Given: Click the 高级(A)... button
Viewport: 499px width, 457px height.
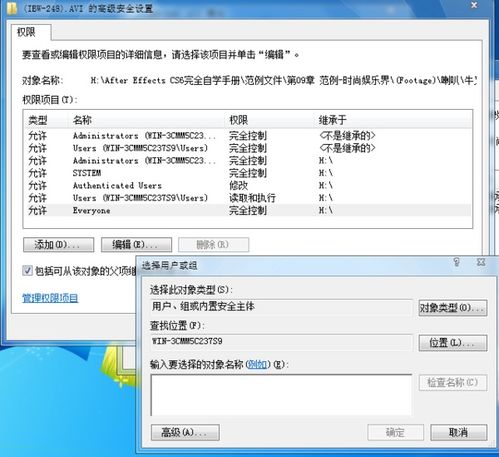Looking at the screenshot, I should coord(185,433).
